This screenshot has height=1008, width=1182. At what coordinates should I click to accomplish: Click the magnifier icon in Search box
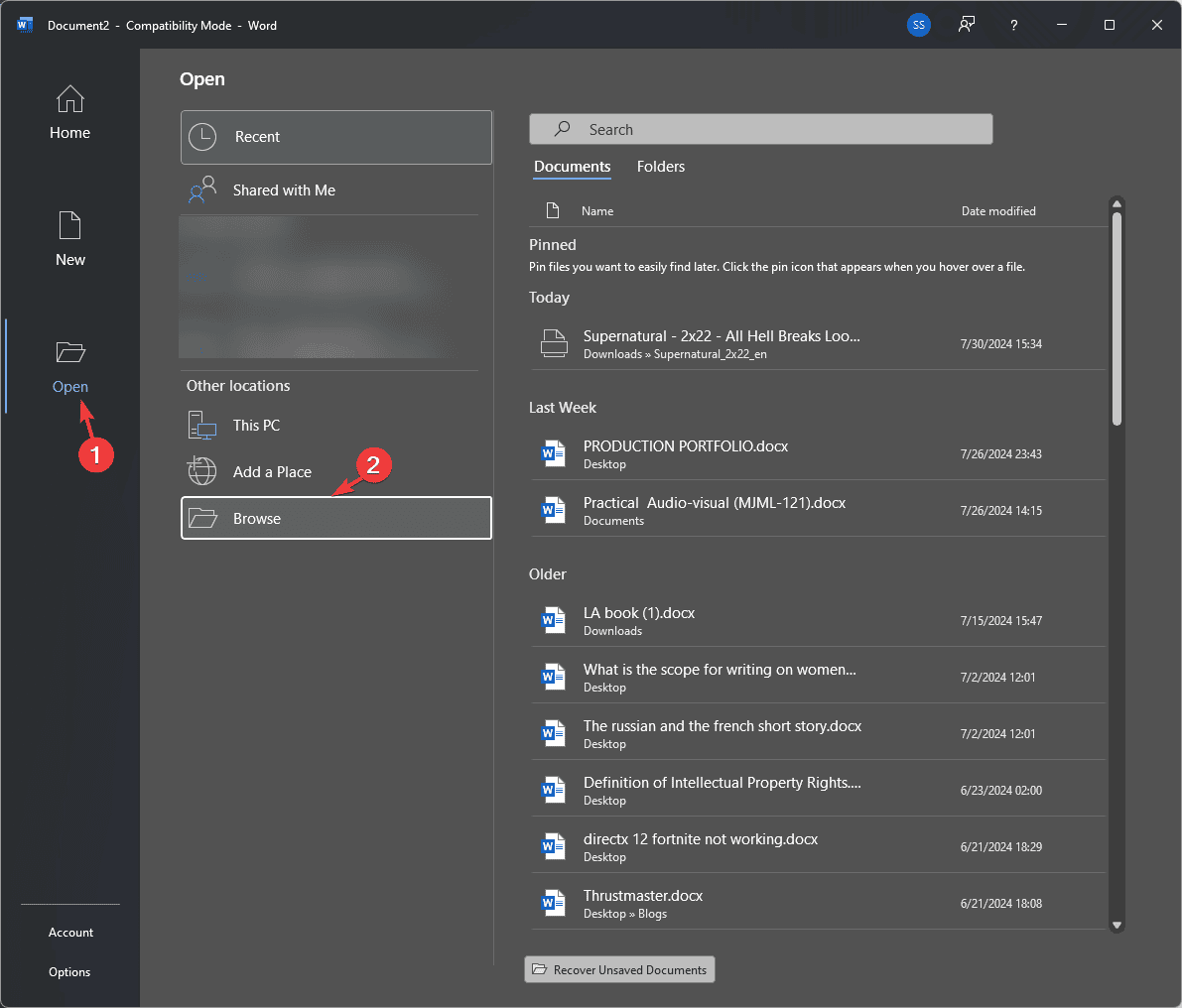(563, 129)
